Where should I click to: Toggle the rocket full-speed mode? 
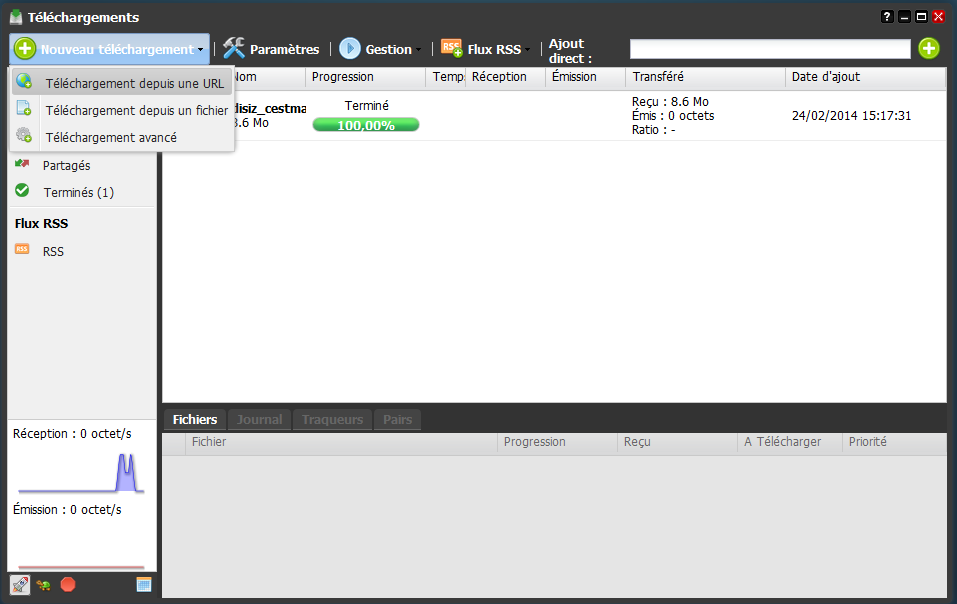click(x=20, y=585)
